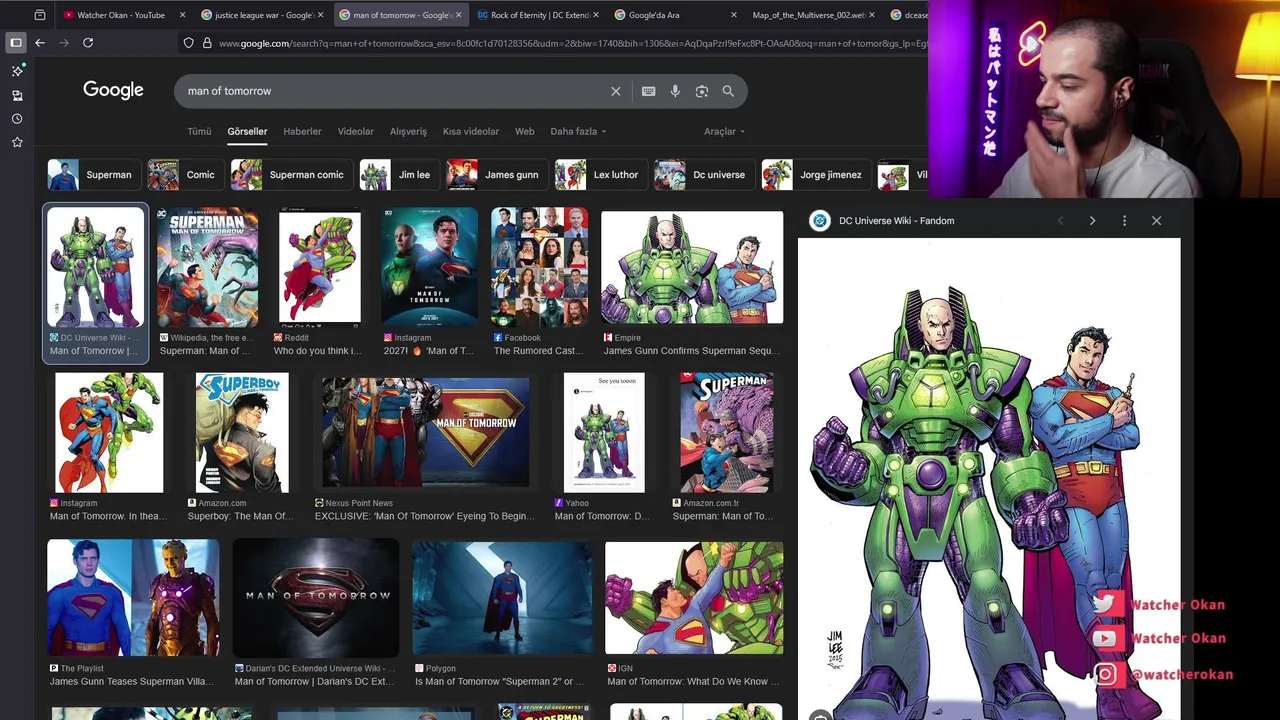Select the Videolar search category
The height and width of the screenshot is (720, 1280).
(355, 131)
